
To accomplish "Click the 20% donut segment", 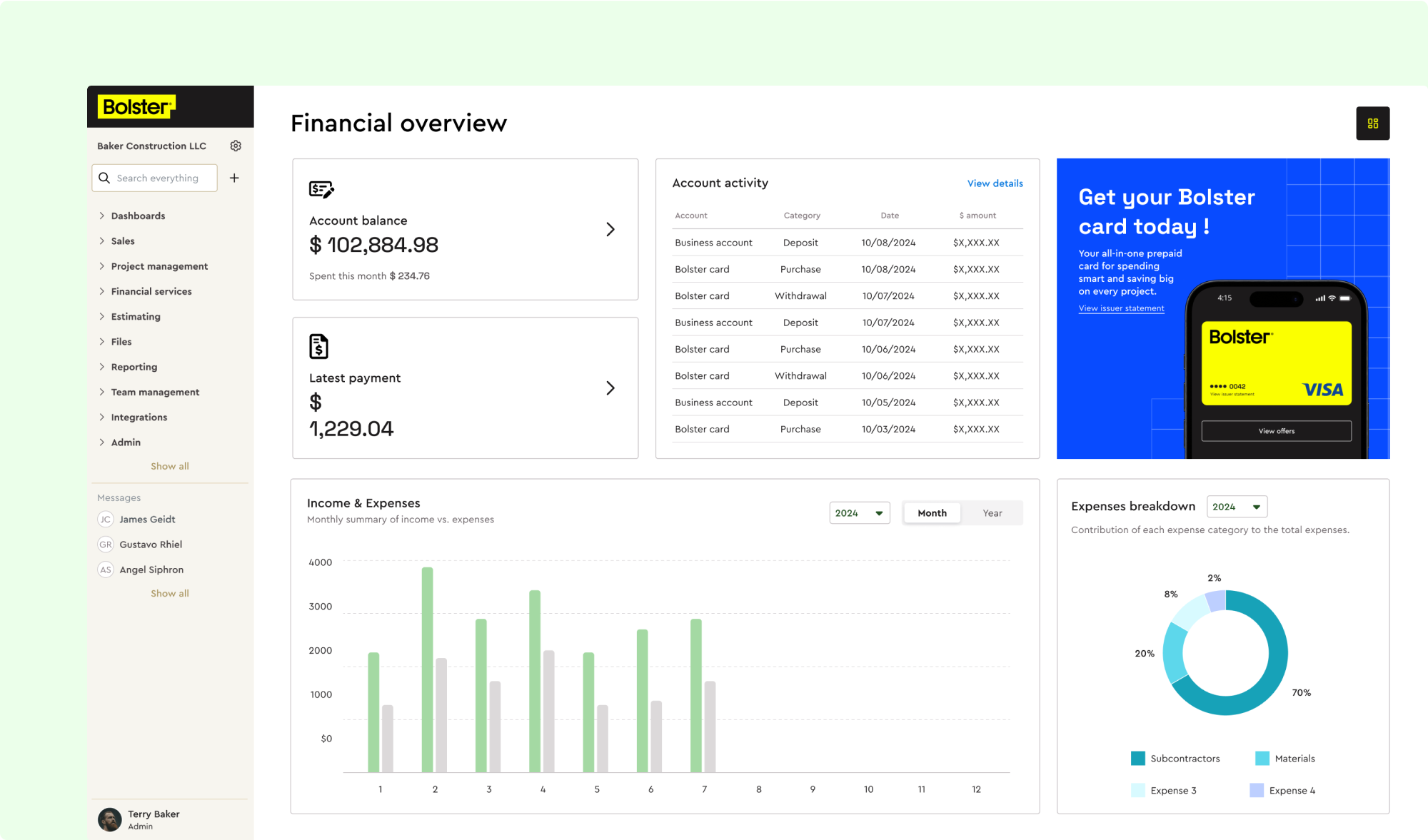I will [x=1174, y=654].
